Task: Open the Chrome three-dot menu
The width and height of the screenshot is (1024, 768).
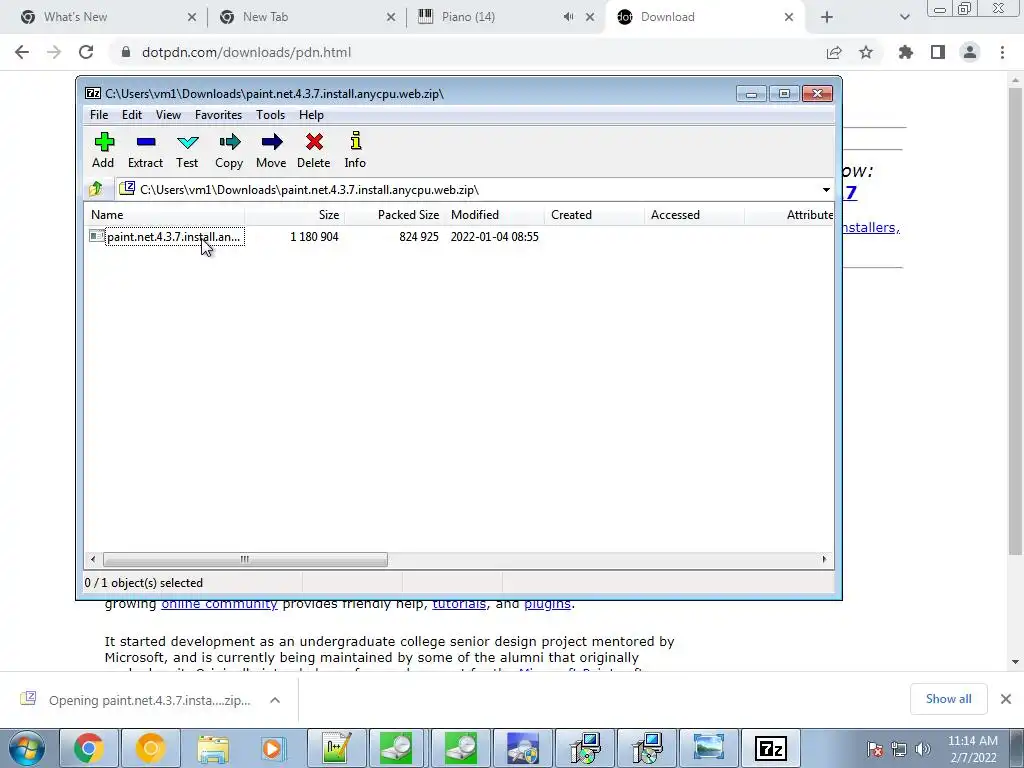Action: coord(1002,52)
